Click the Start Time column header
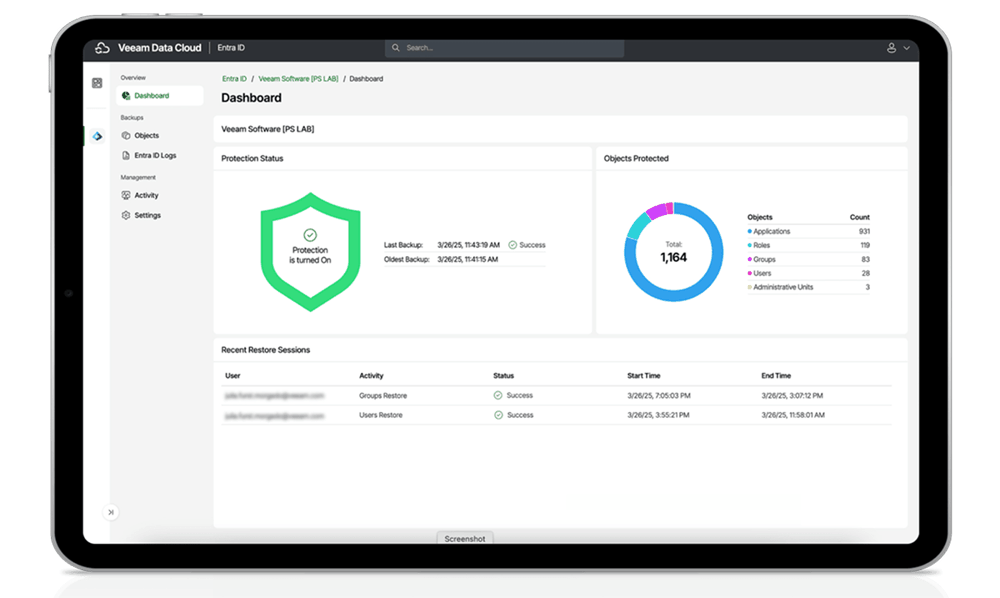 tap(643, 376)
